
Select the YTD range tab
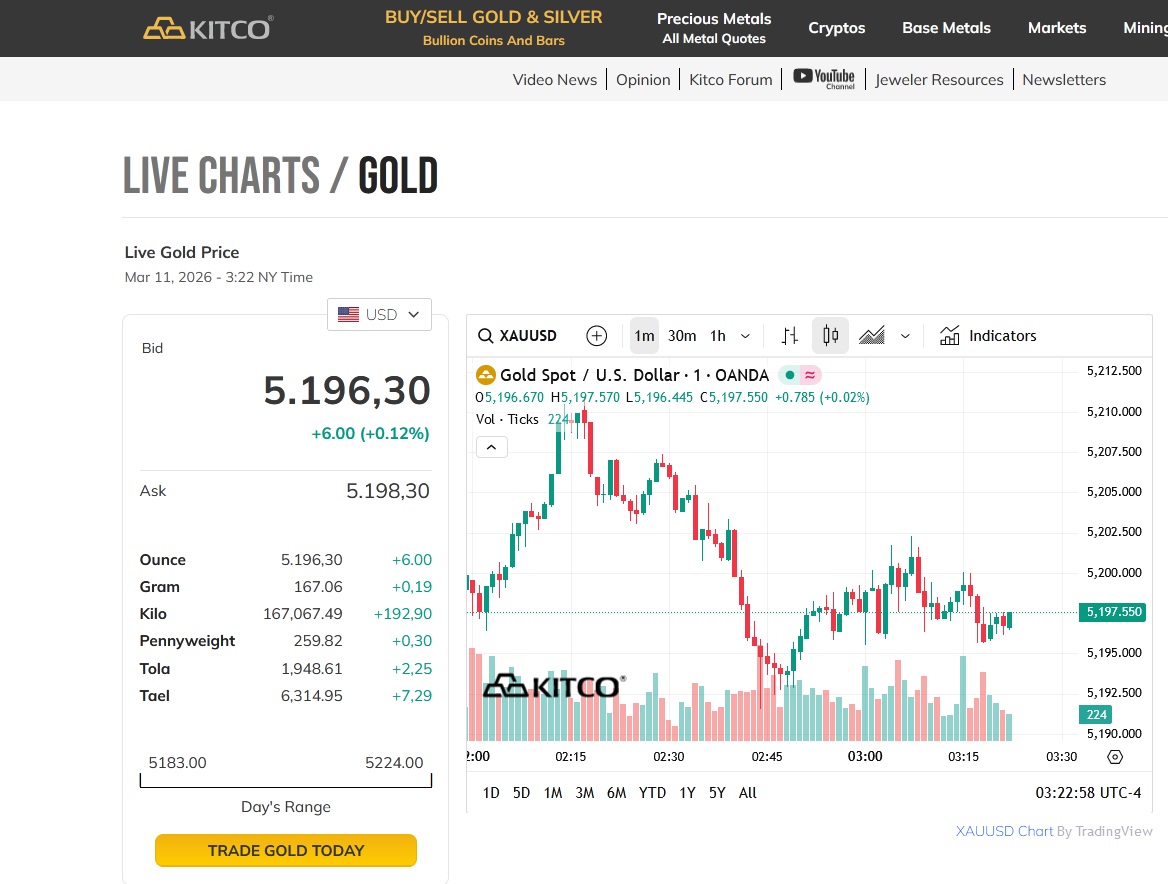pyautogui.click(x=651, y=792)
